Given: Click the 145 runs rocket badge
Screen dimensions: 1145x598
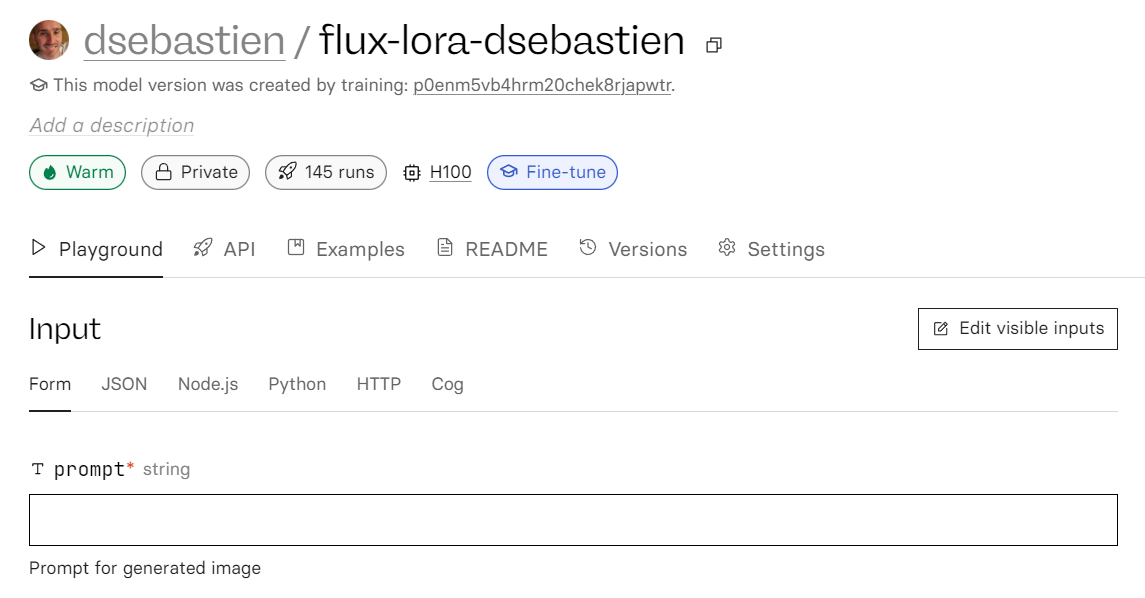Looking at the screenshot, I should click(326, 172).
